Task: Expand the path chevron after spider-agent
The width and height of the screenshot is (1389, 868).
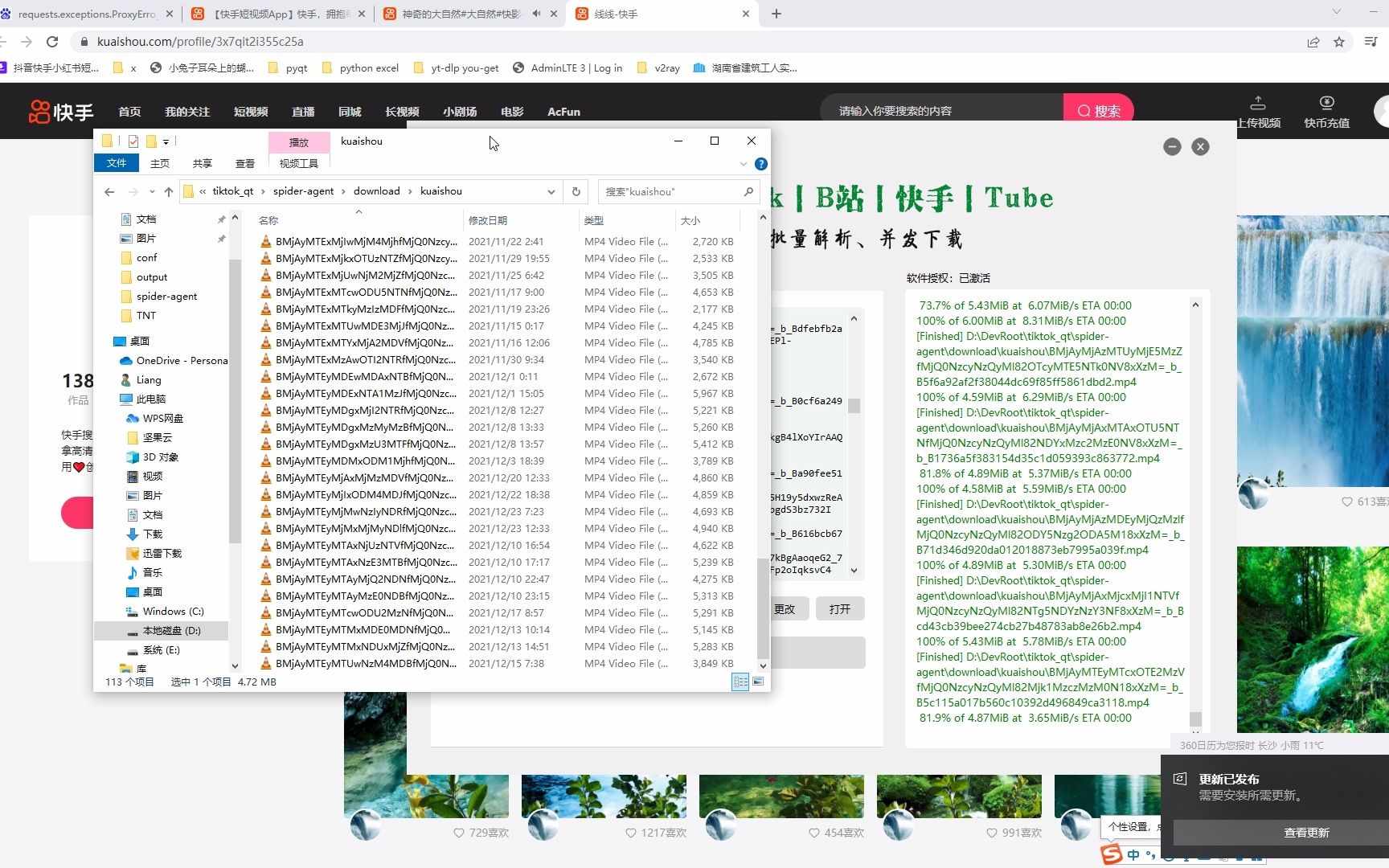Action: pyautogui.click(x=344, y=191)
